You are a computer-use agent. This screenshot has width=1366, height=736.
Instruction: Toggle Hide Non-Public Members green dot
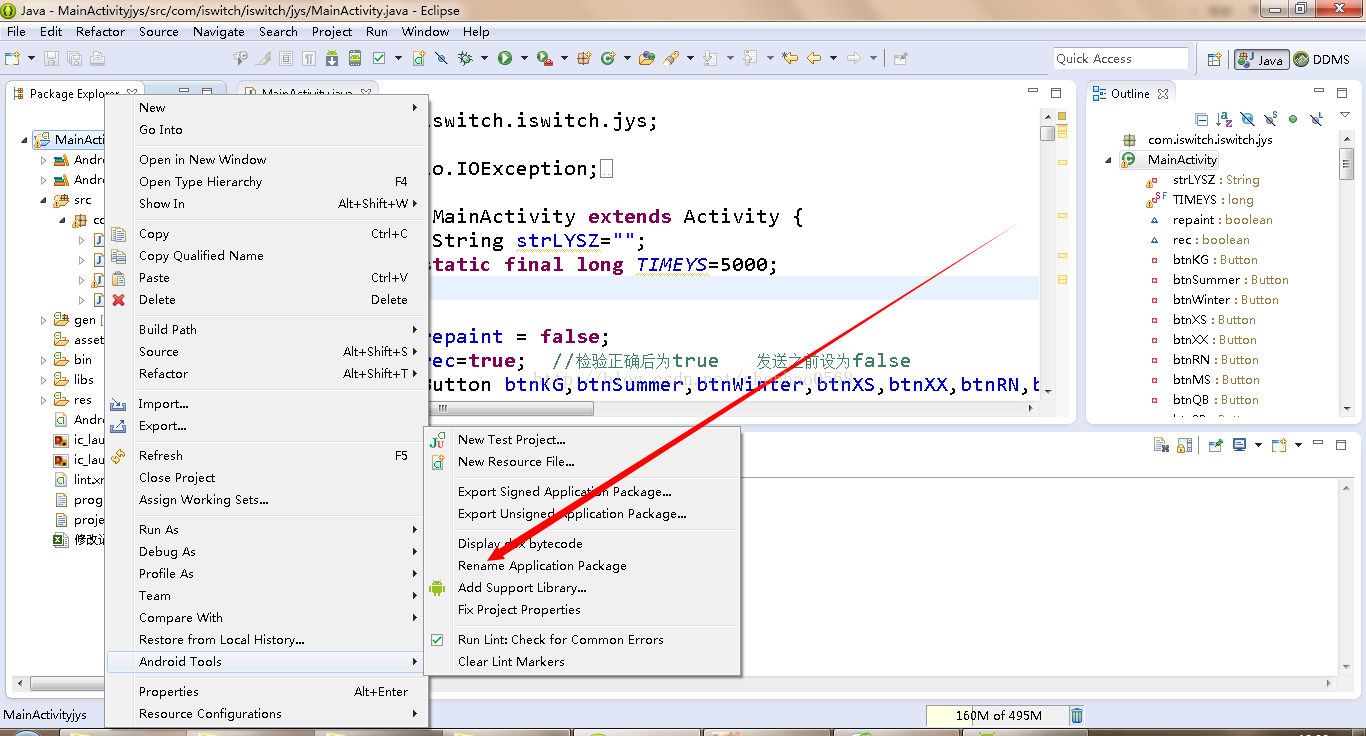click(1293, 119)
